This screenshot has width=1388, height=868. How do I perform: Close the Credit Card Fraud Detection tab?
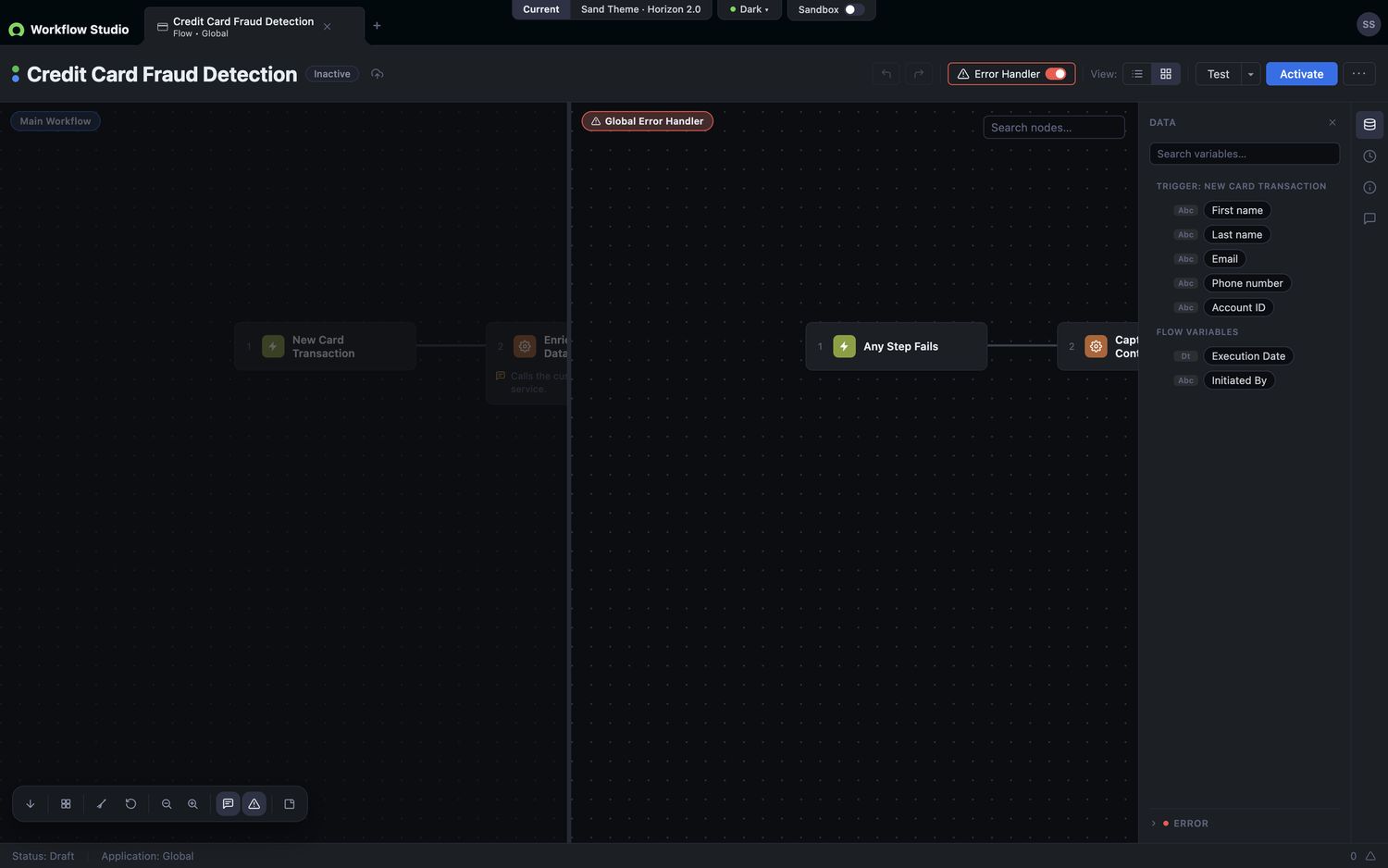(327, 27)
